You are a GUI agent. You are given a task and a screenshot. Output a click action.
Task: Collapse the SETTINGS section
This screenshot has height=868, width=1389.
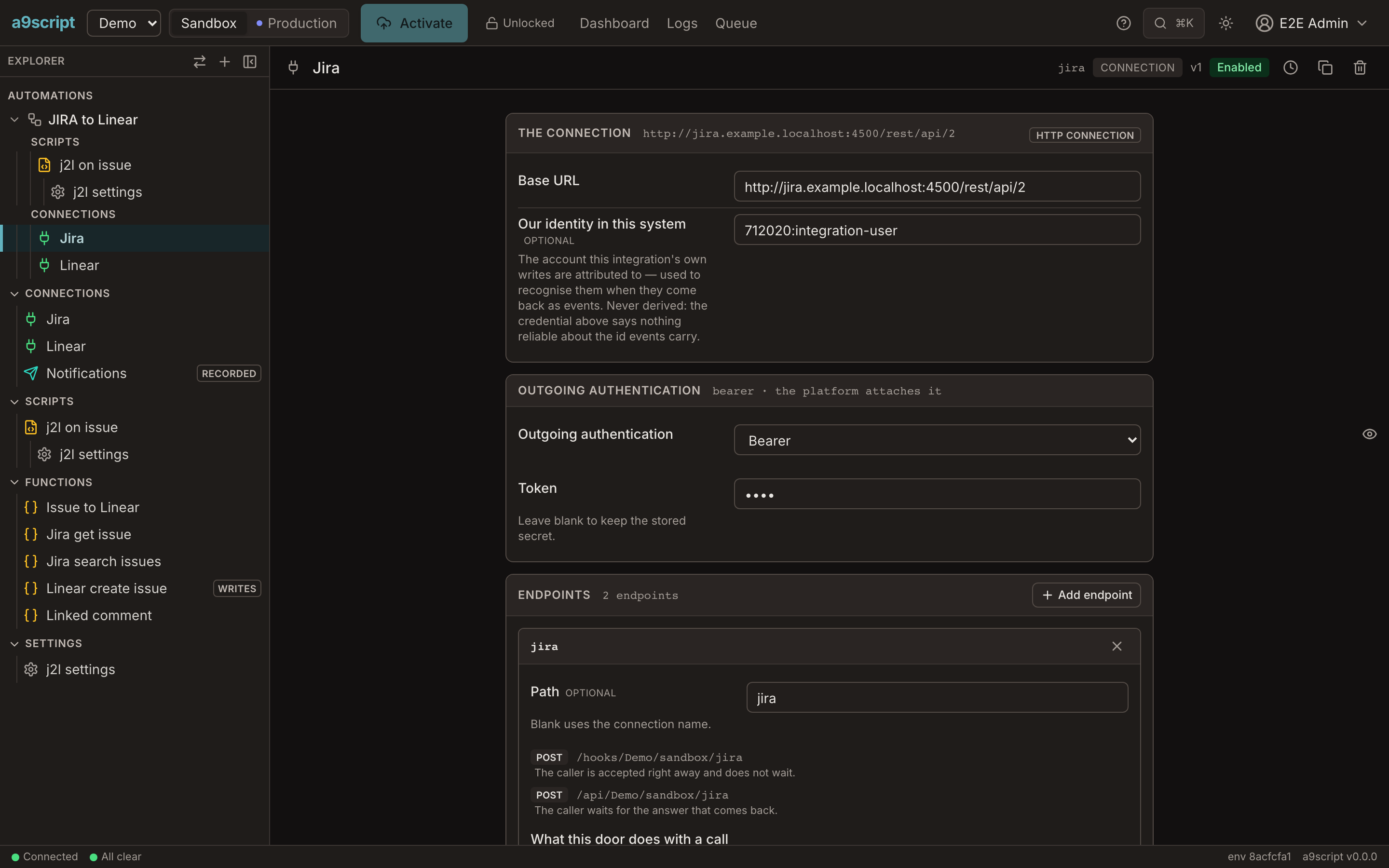point(15,644)
